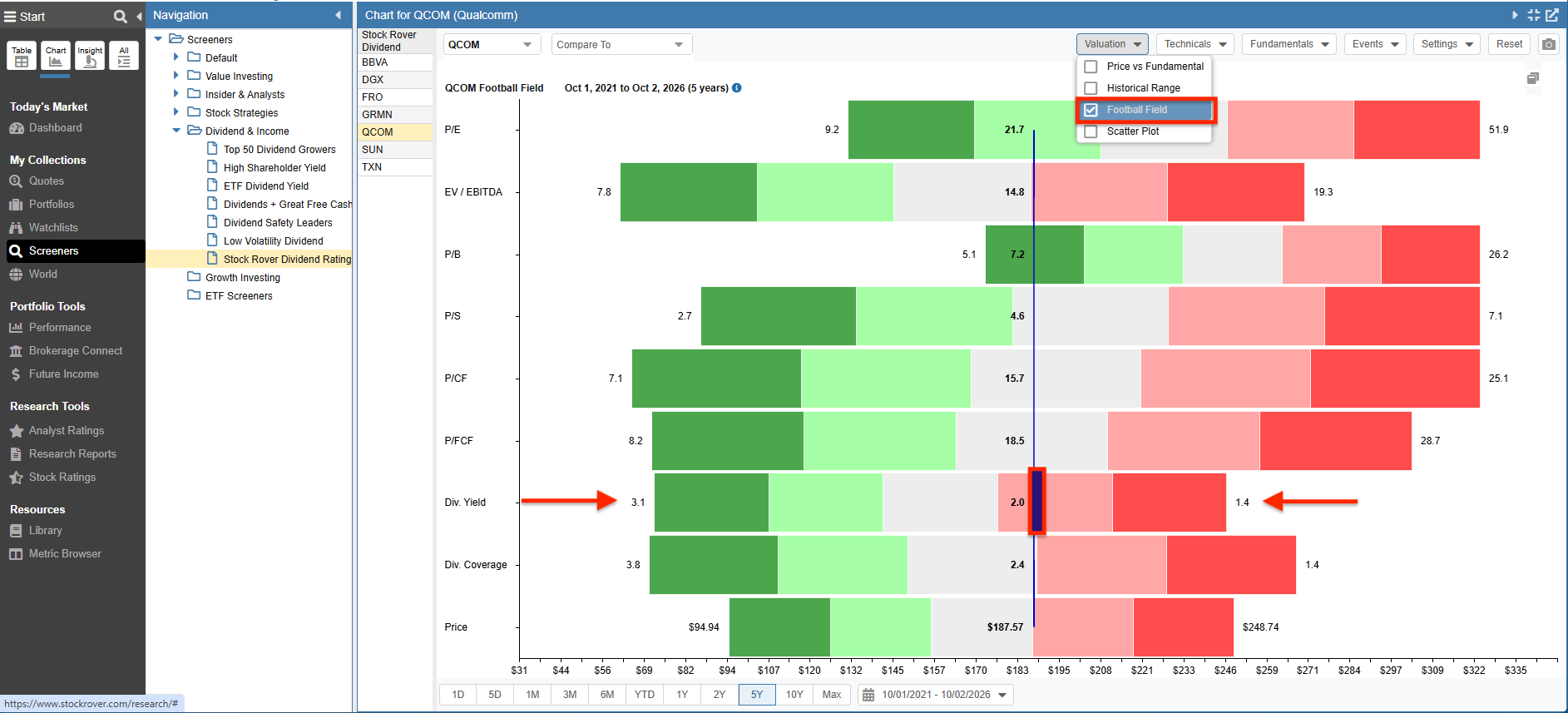Take a chart snapshot with camera icon
Image resolution: width=1568 pixels, height=713 pixels.
pos(1548,44)
